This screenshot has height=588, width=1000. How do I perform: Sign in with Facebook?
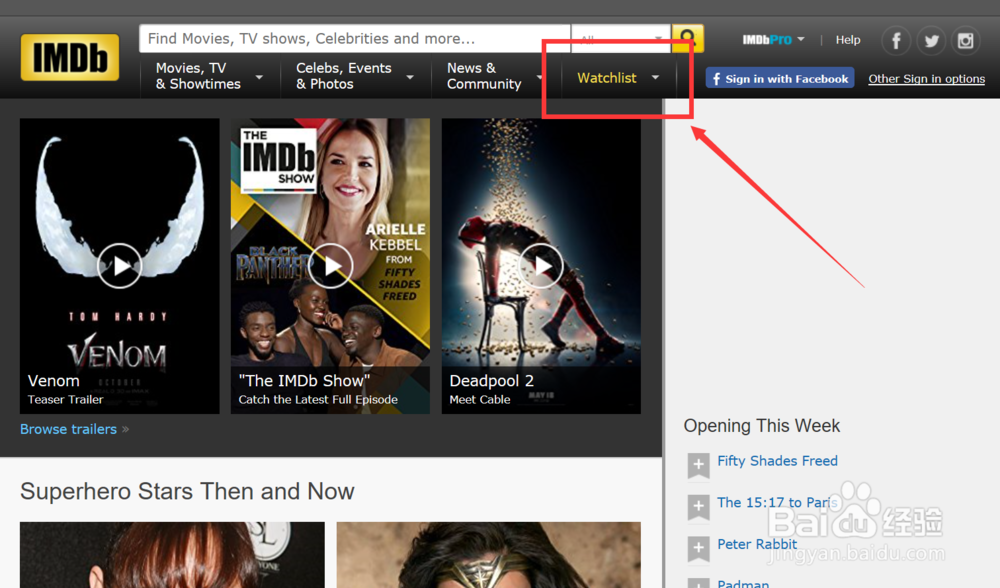point(779,78)
